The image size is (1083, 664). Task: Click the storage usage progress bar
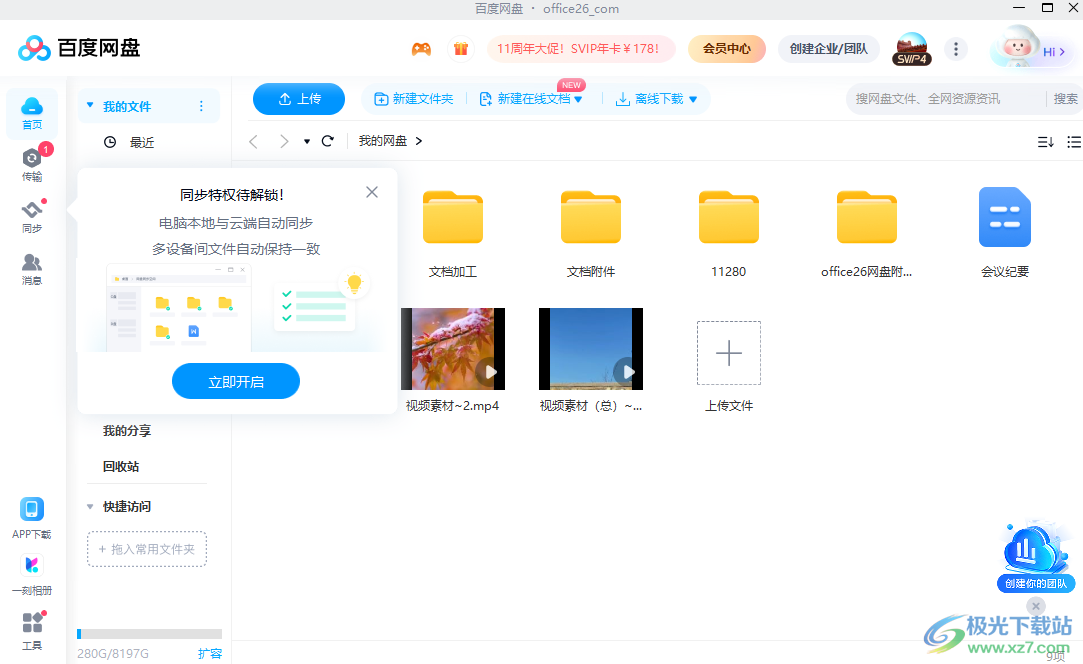coord(149,634)
